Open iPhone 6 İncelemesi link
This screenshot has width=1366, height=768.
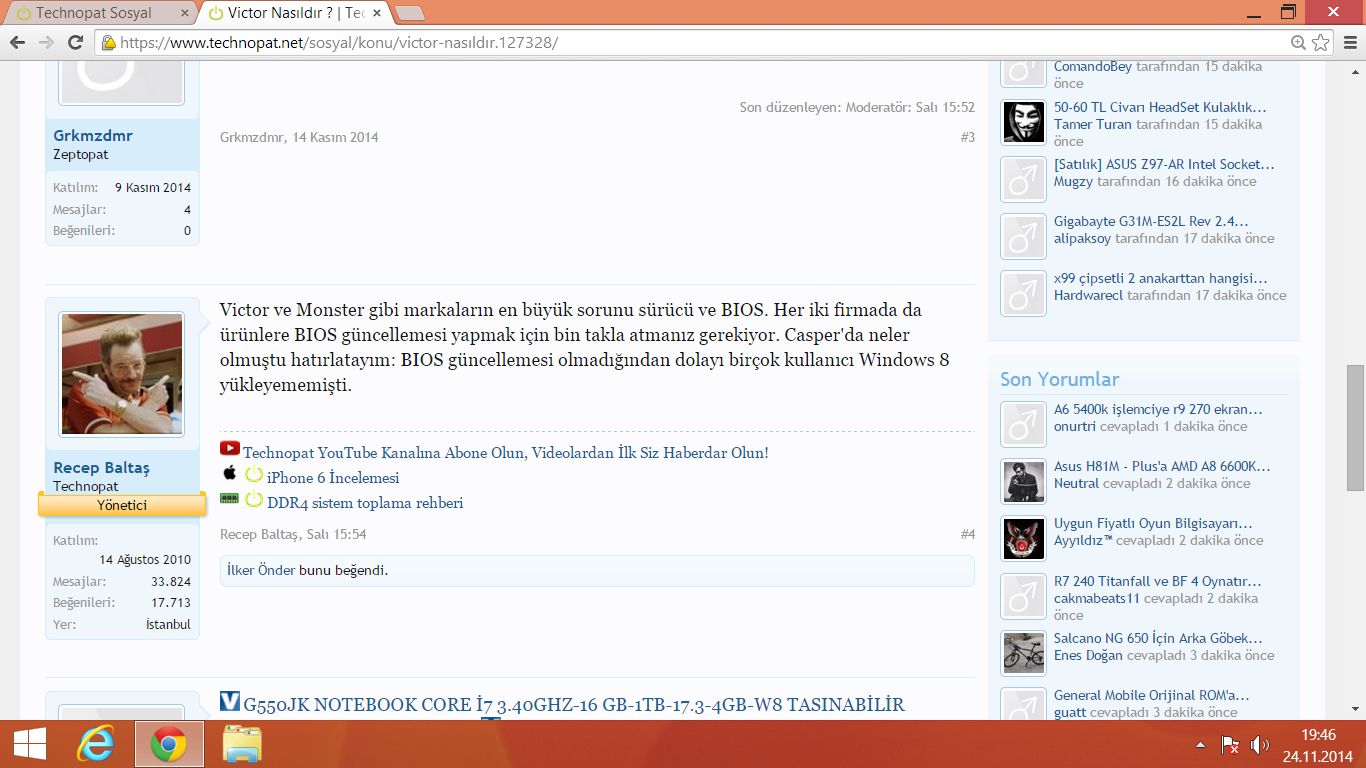(x=333, y=478)
